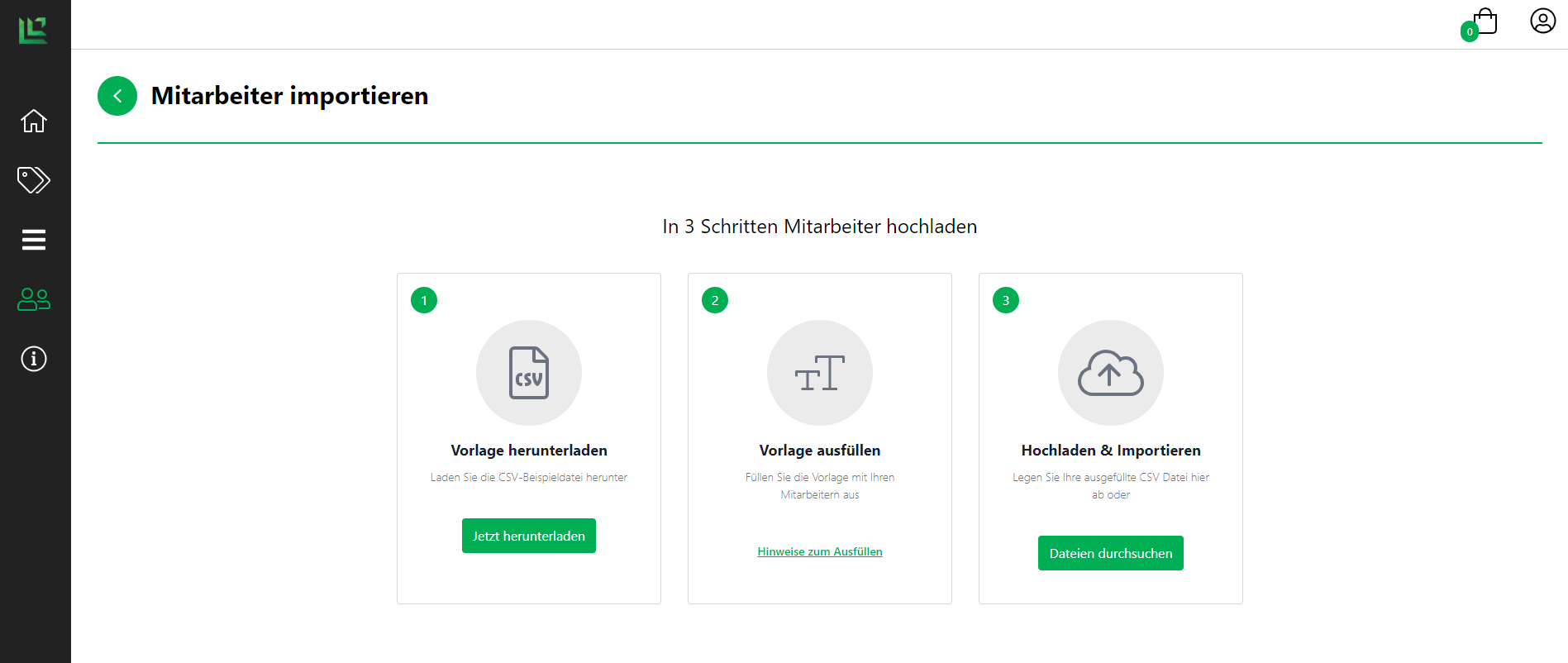Click the green logo in the sidebar
This screenshot has width=1568, height=663.
tap(33, 31)
